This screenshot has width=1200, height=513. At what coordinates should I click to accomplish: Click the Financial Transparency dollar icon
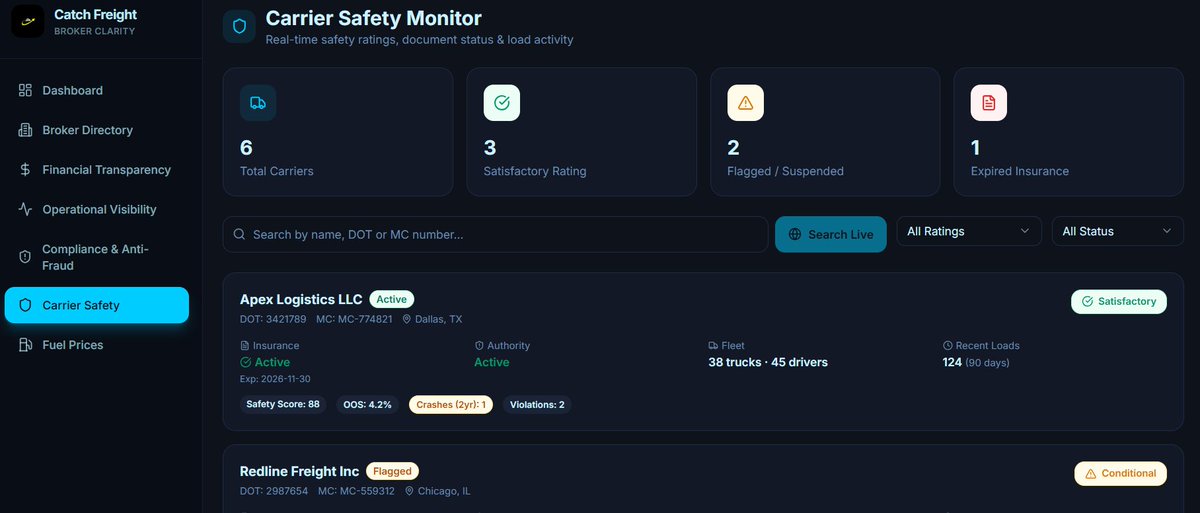pyautogui.click(x=25, y=170)
